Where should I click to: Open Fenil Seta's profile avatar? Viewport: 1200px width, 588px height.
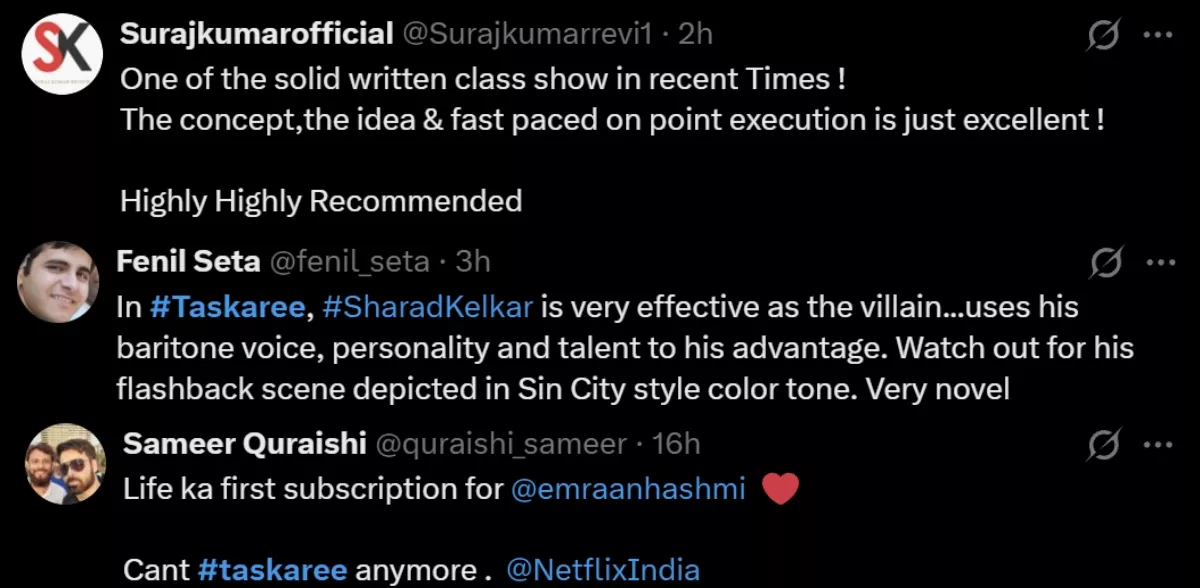59,281
